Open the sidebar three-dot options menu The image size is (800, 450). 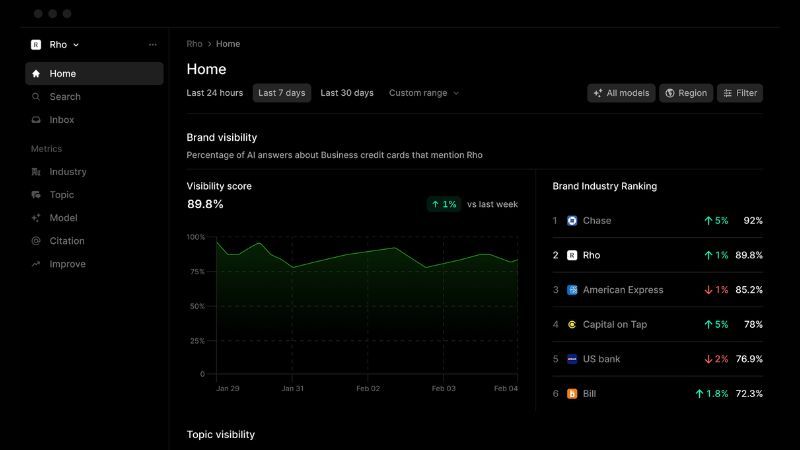click(153, 45)
